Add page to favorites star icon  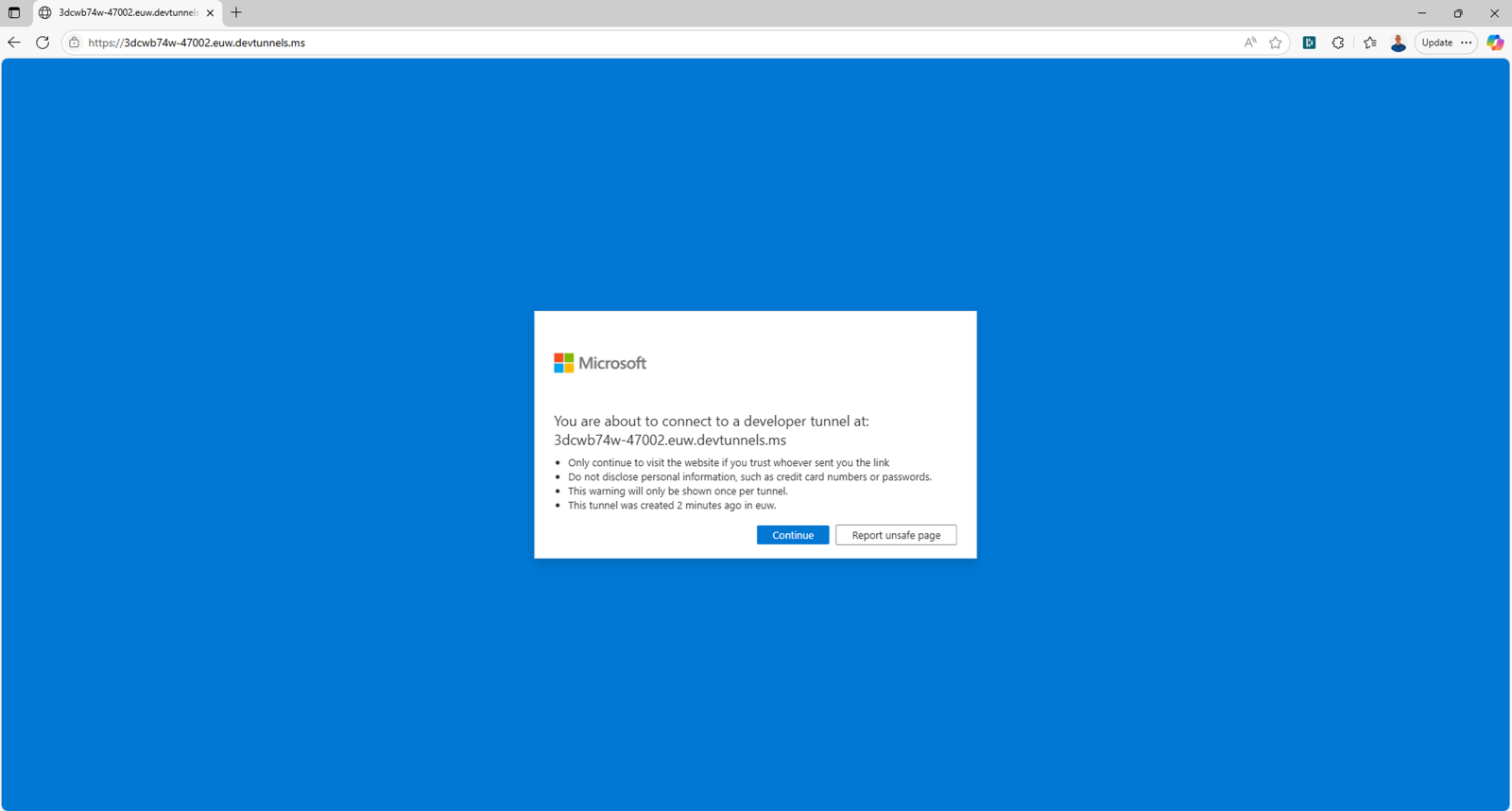1276,43
